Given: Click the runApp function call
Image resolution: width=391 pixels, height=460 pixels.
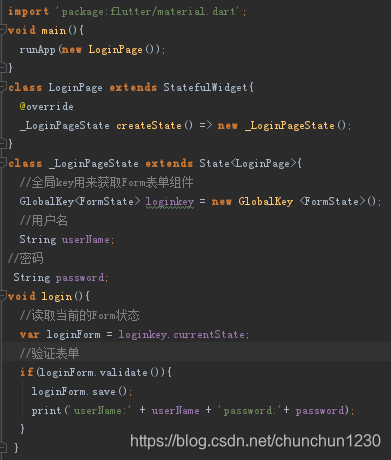Looking at the screenshot, I should pyautogui.click(x=37, y=49).
